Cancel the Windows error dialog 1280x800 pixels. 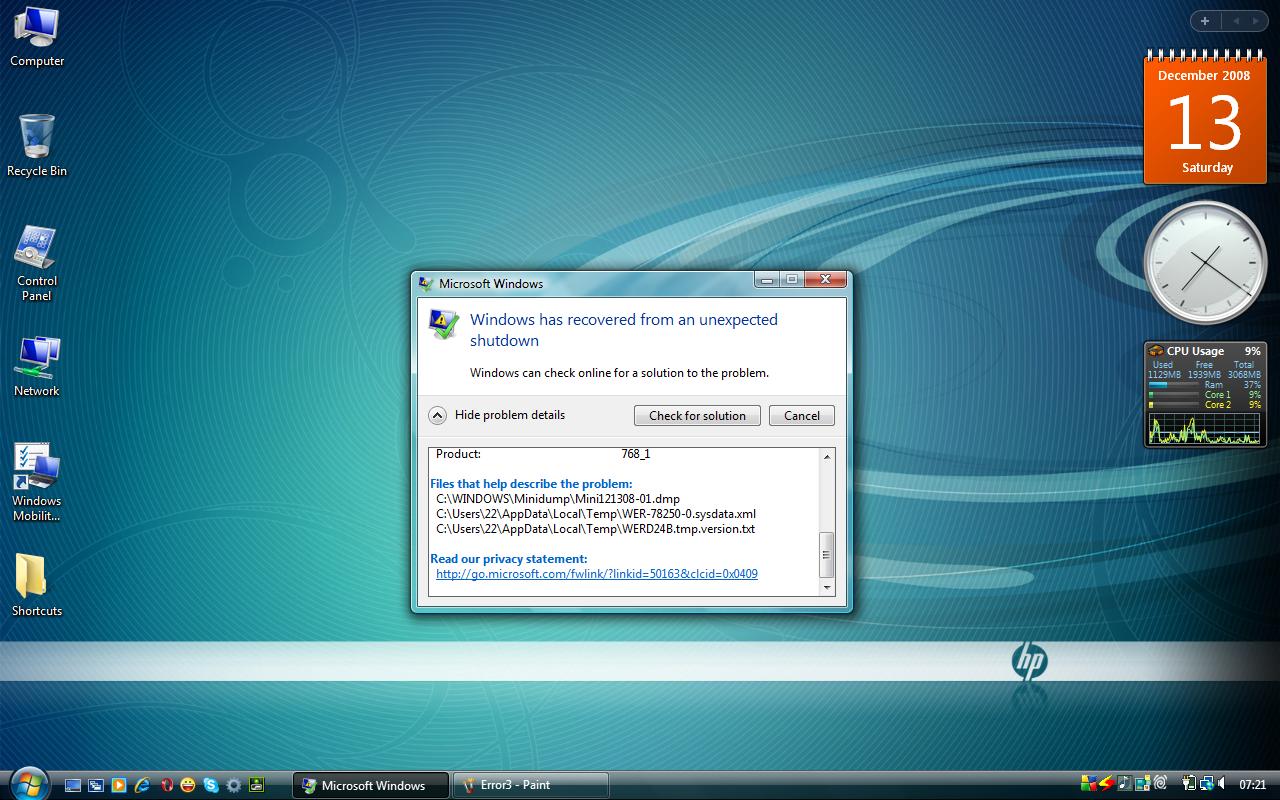click(802, 415)
